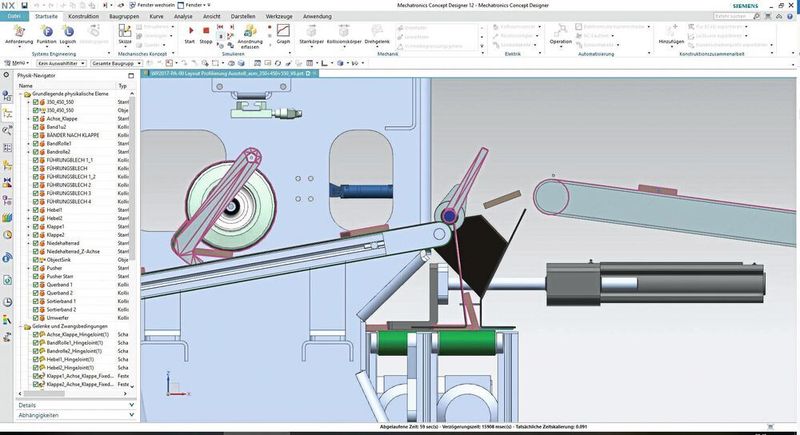Click the save disk icon in title bar
The image size is (800, 435).
(24, 5)
